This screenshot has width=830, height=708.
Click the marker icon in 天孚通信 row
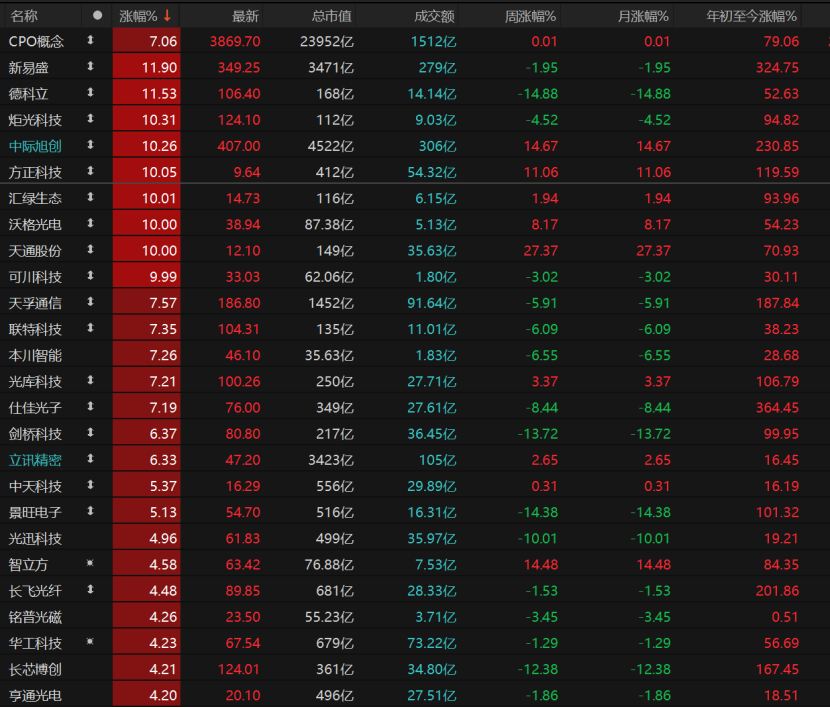coord(90,302)
